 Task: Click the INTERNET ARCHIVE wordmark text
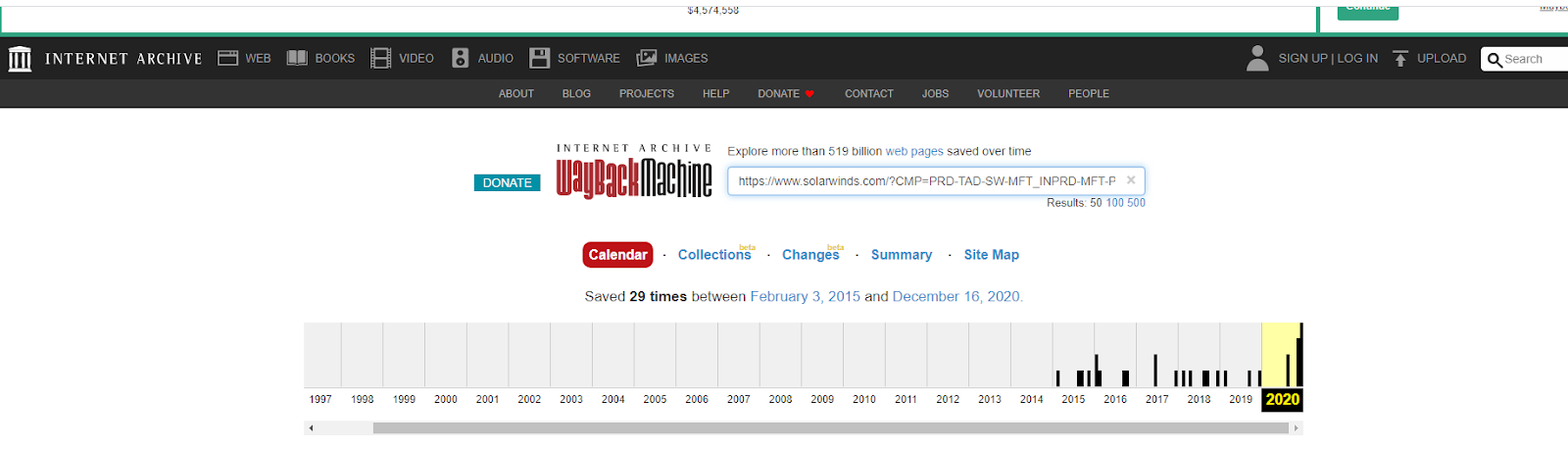tap(123, 59)
